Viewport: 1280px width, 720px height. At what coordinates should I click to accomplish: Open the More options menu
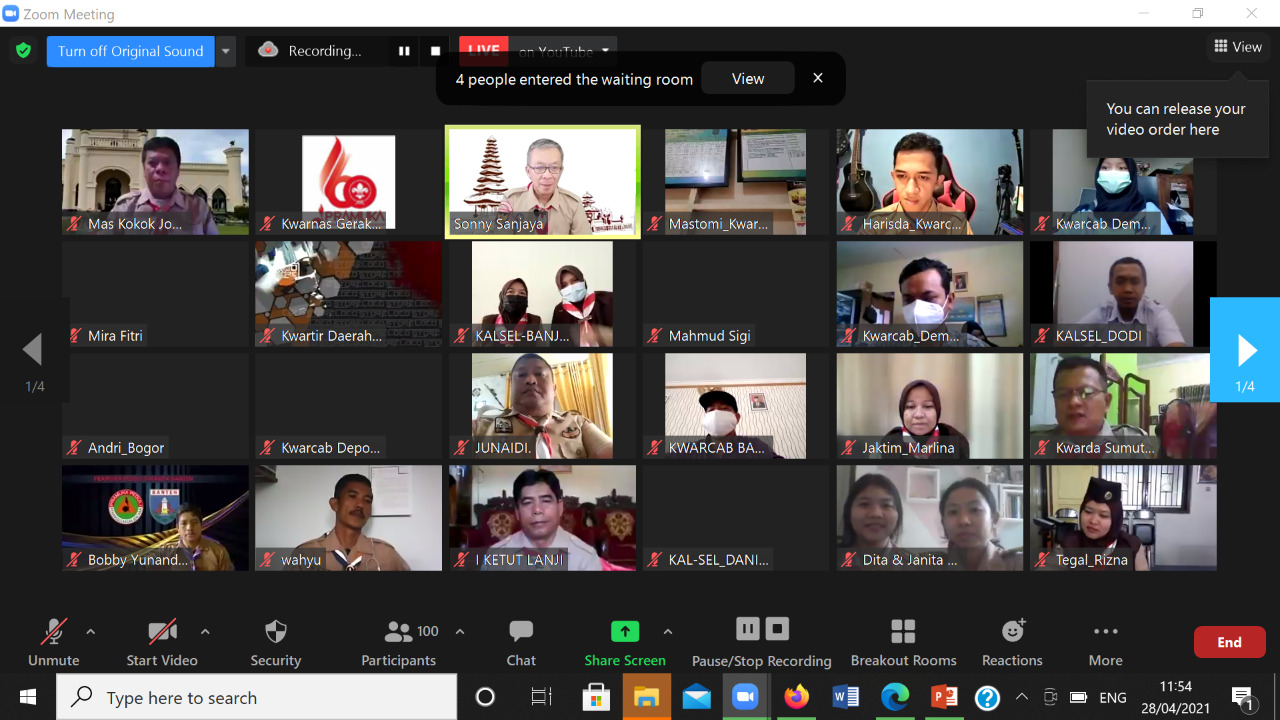(1105, 642)
